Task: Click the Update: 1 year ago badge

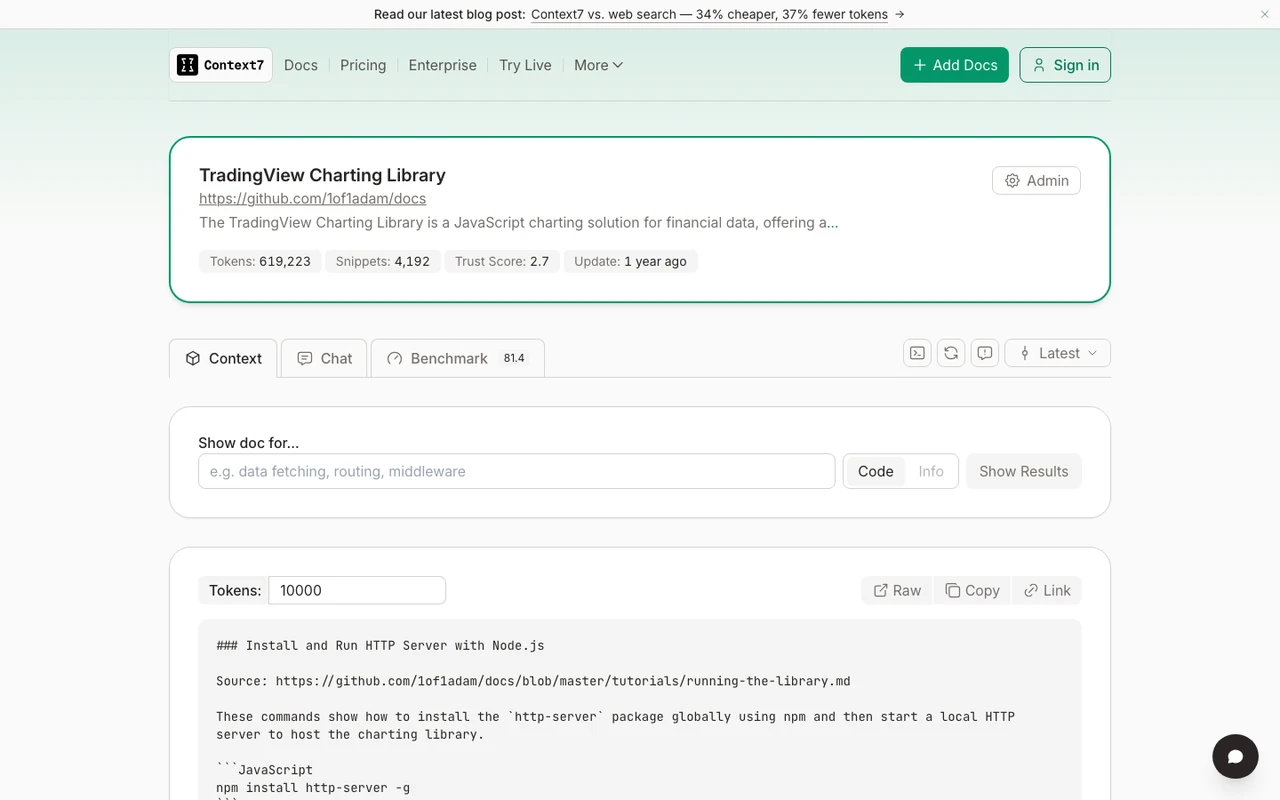Action: click(x=630, y=261)
